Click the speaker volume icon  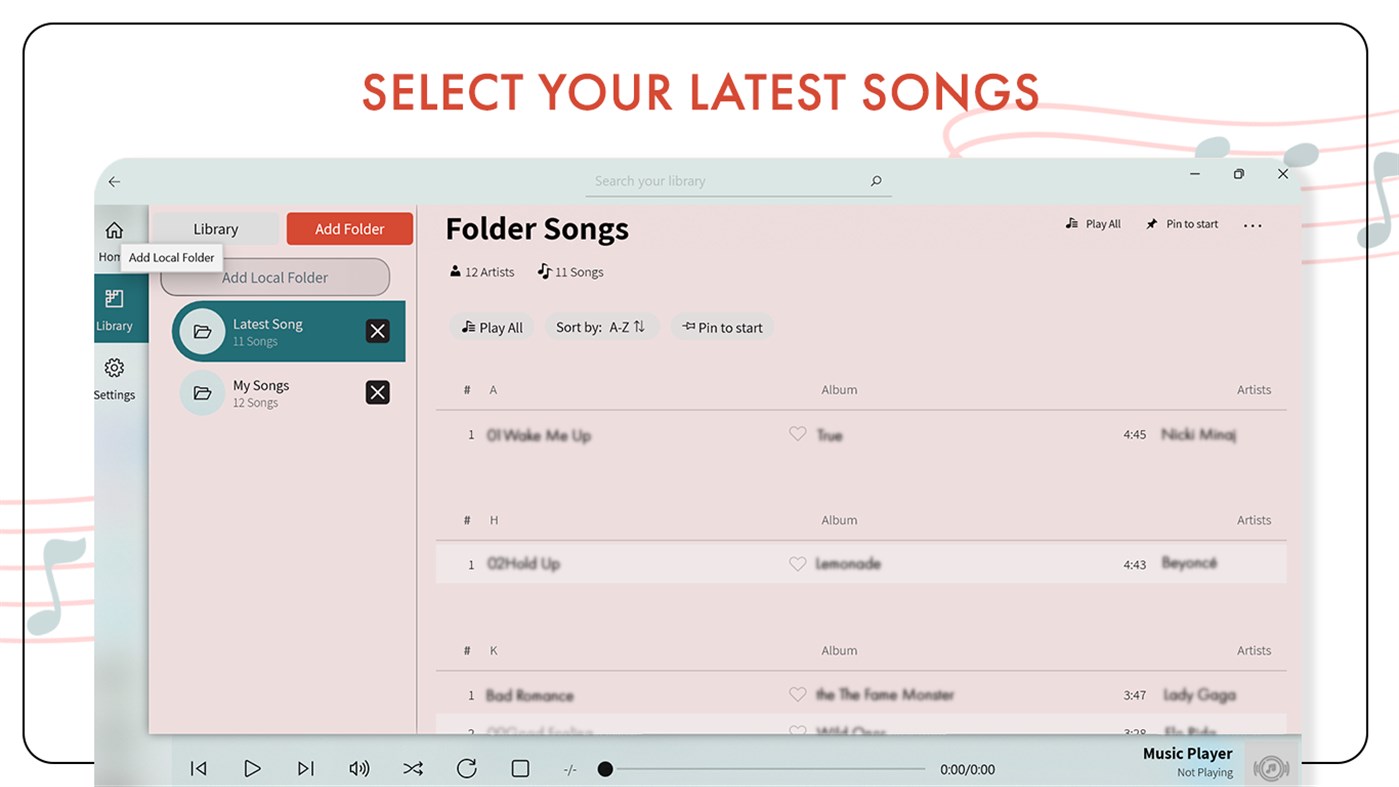pyautogui.click(x=359, y=768)
